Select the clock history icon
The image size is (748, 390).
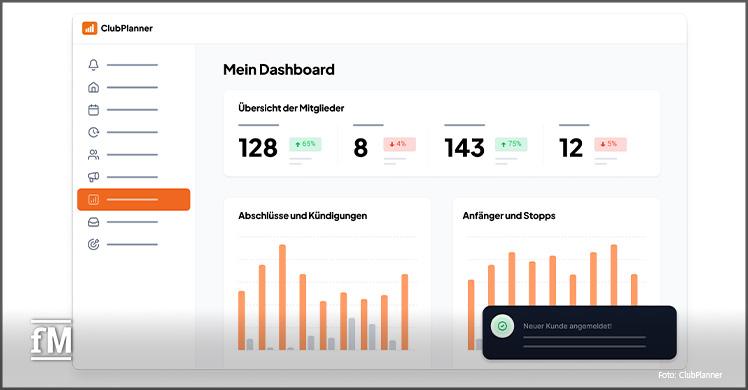click(94, 132)
